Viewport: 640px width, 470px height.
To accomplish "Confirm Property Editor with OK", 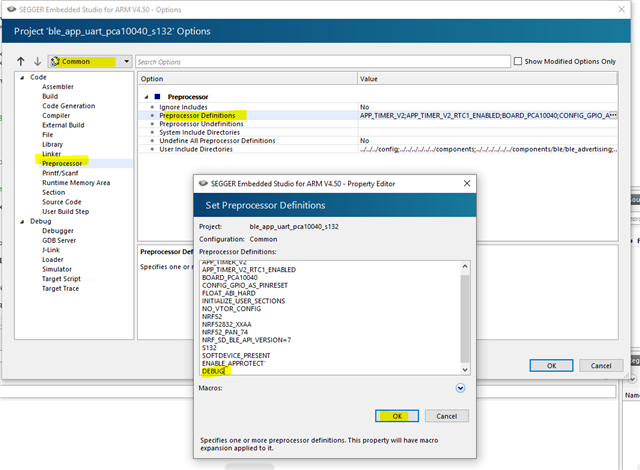I will pos(397,416).
